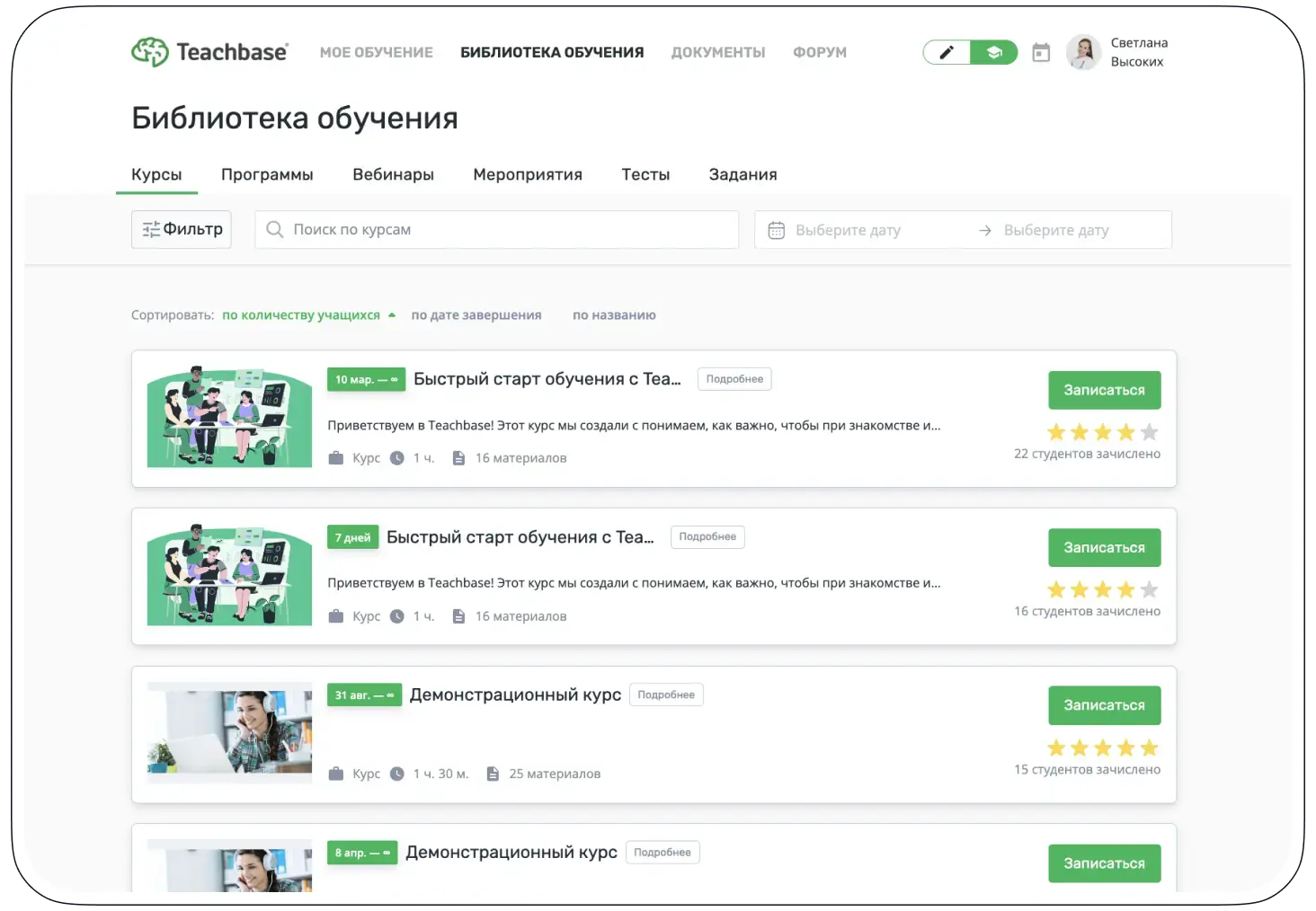Записаться on the 10 мар. course
The image size is (1316, 911).
(1104, 390)
